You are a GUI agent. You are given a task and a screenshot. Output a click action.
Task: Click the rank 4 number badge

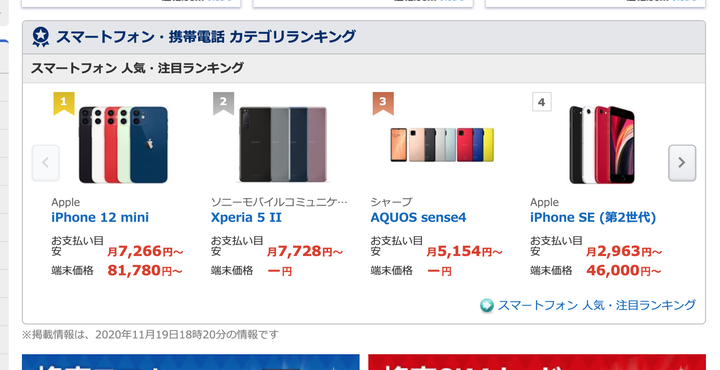(542, 102)
